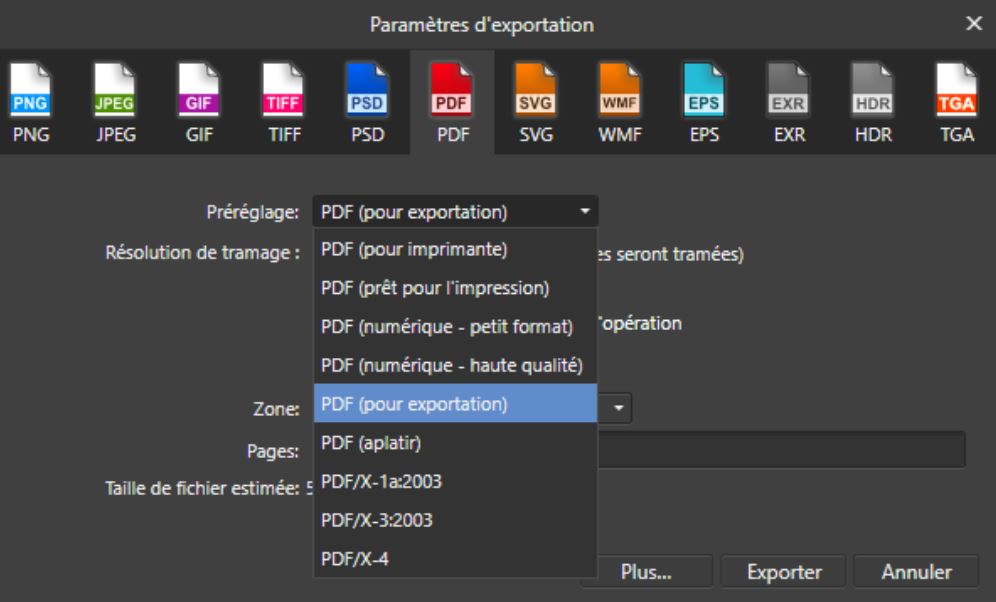Select the TIFF format icon

[x=283, y=102]
